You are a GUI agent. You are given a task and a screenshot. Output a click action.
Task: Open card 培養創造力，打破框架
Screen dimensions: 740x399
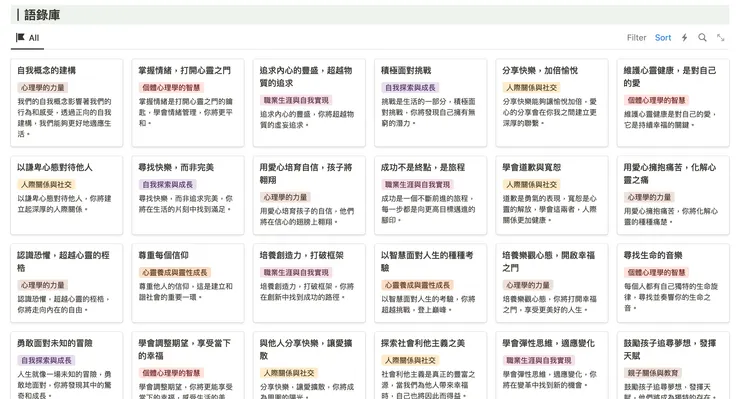(x=309, y=283)
